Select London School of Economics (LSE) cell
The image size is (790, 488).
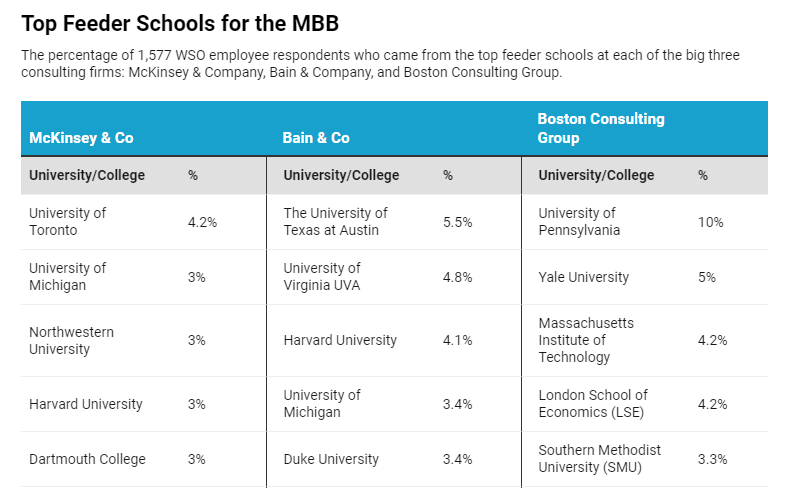tap(593, 404)
